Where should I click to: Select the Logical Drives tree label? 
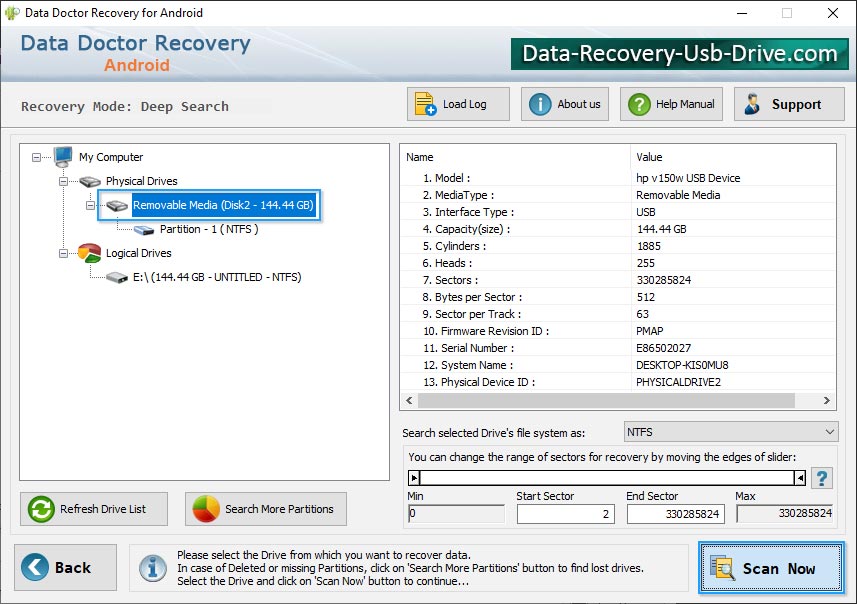[138, 253]
